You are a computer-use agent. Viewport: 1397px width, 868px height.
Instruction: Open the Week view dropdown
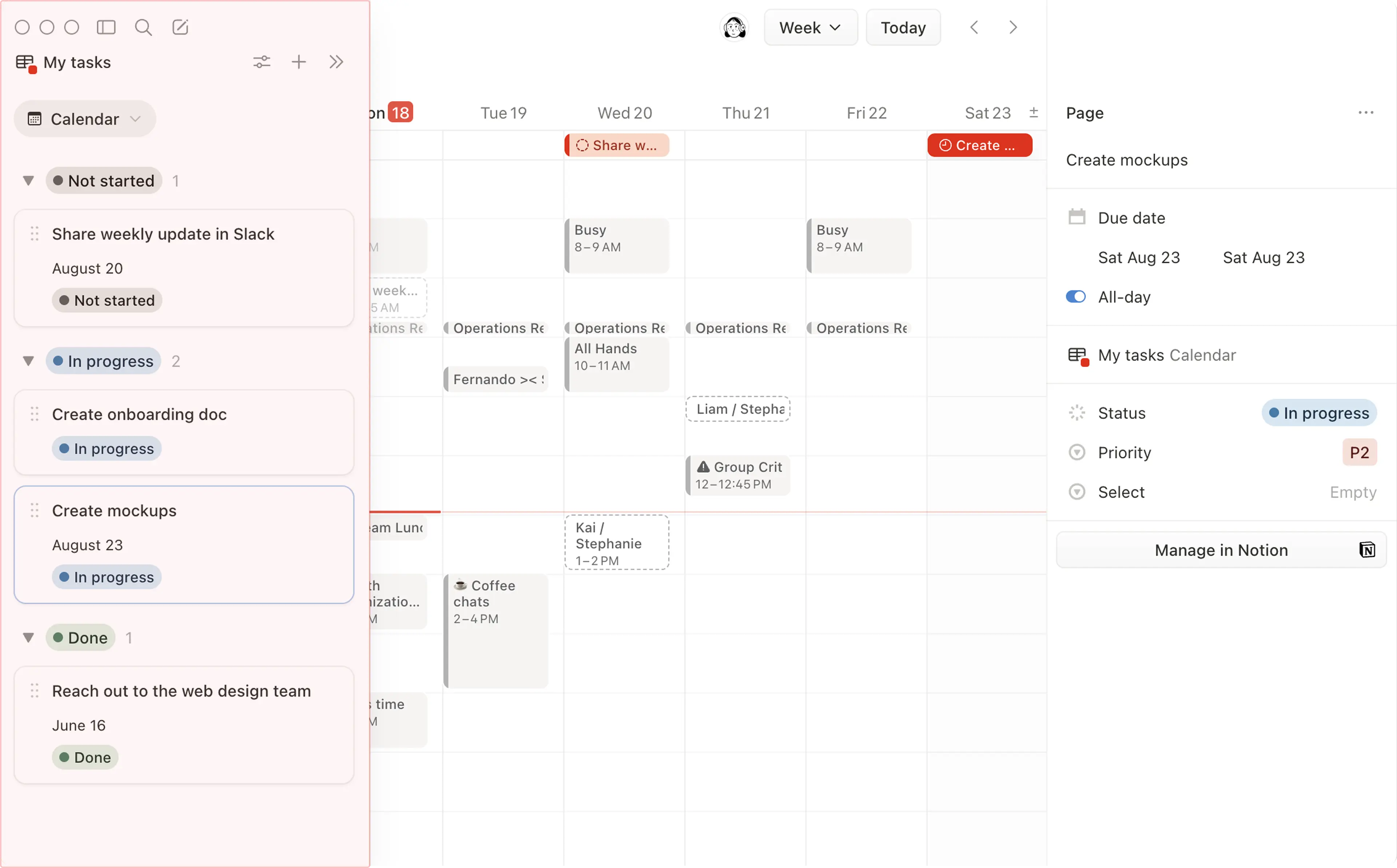click(810, 28)
